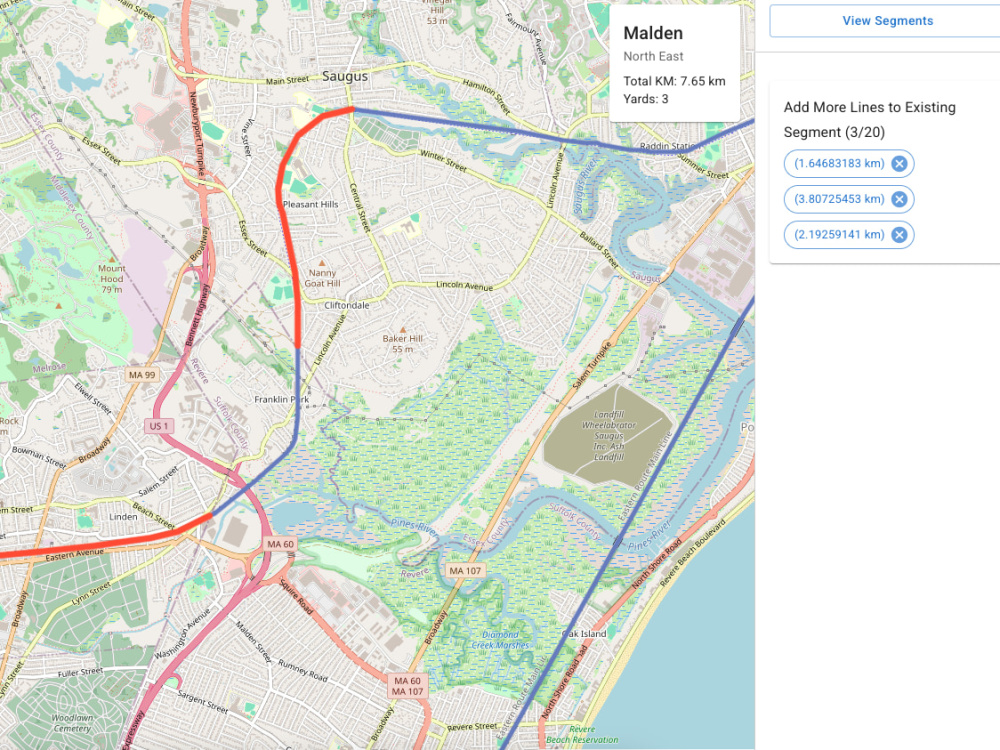Image resolution: width=1000 pixels, height=750 pixels.
Task: Click the Cliftondale map label
Action: [x=347, y=305]
